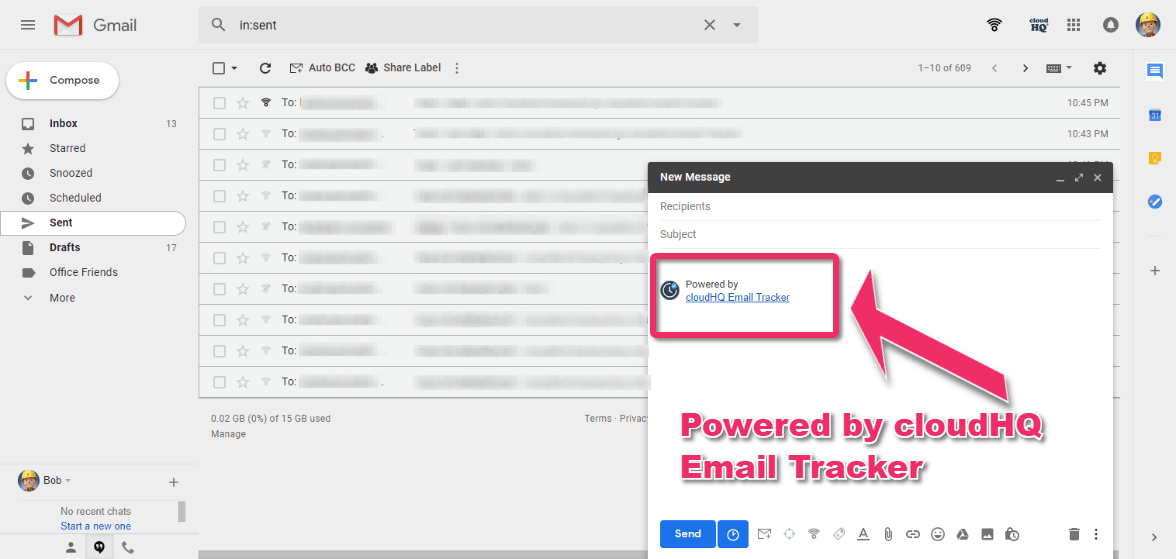Click the Subject field in New Message
The image size is (1176, 559).
[880, 234]
